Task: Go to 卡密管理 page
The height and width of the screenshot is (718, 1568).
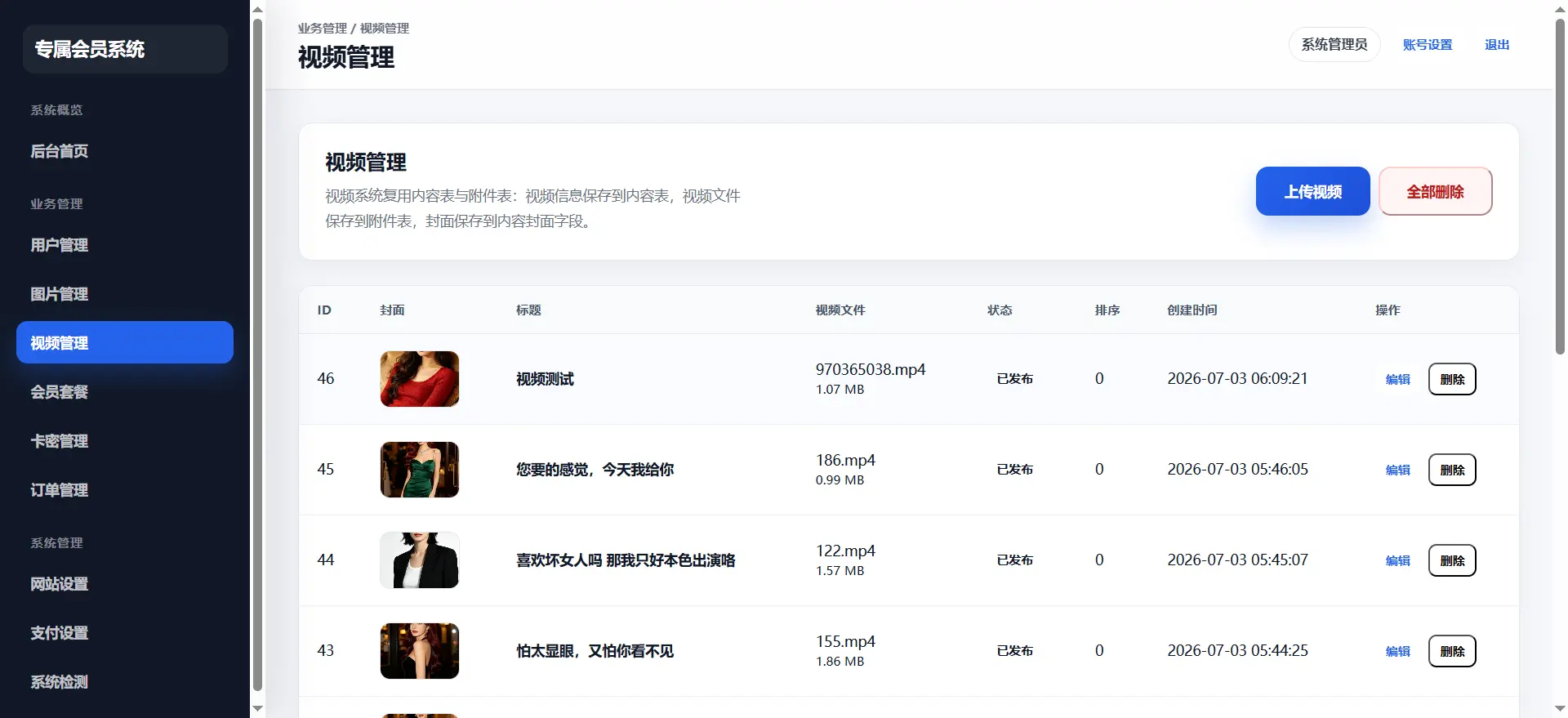Action: point(125,441)
